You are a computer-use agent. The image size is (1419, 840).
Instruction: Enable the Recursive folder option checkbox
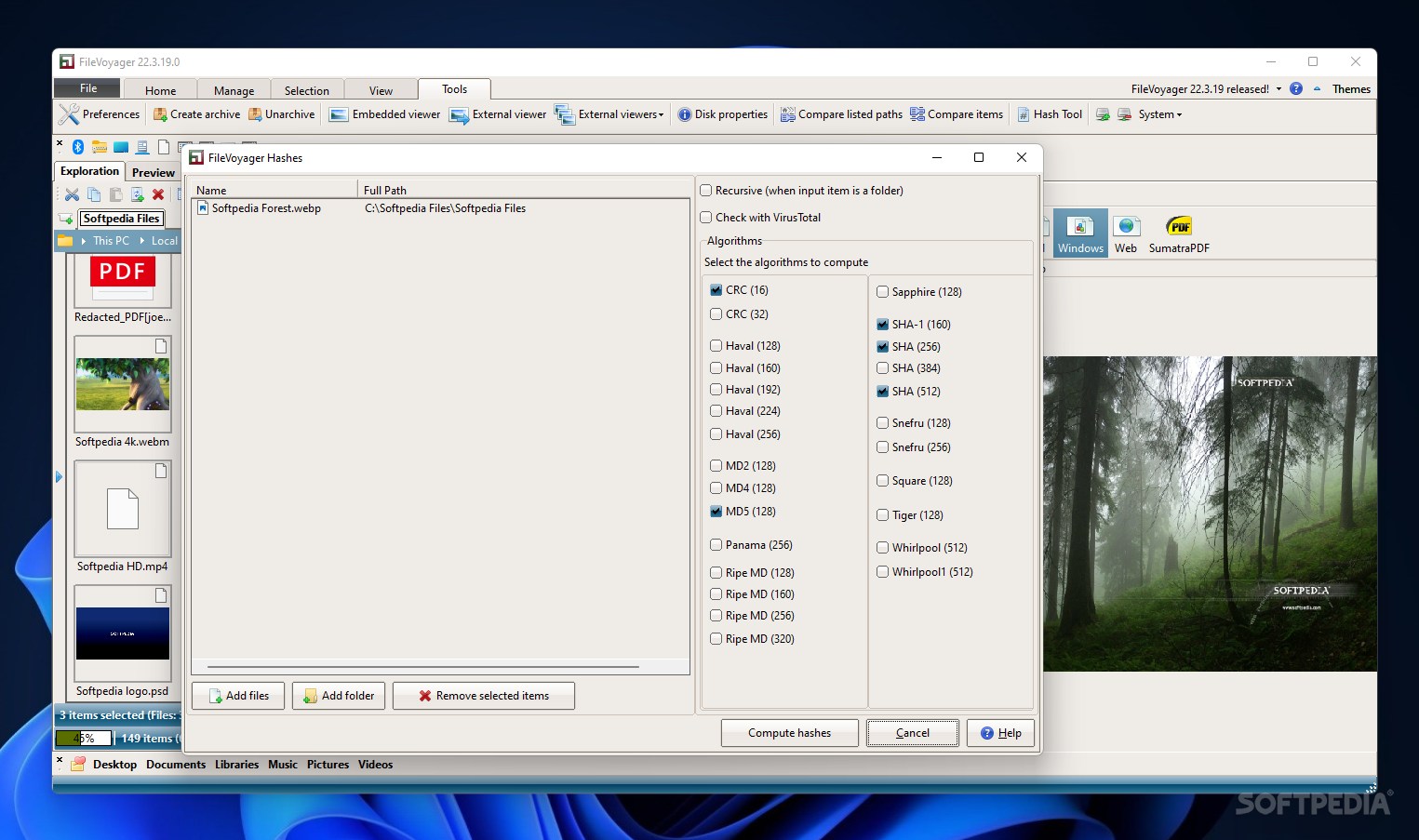click(706, 191)
